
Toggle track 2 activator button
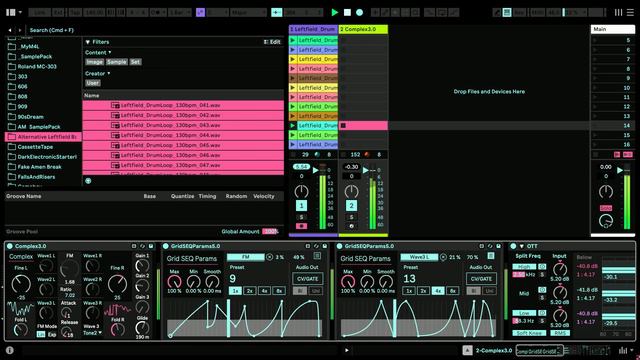351,206
